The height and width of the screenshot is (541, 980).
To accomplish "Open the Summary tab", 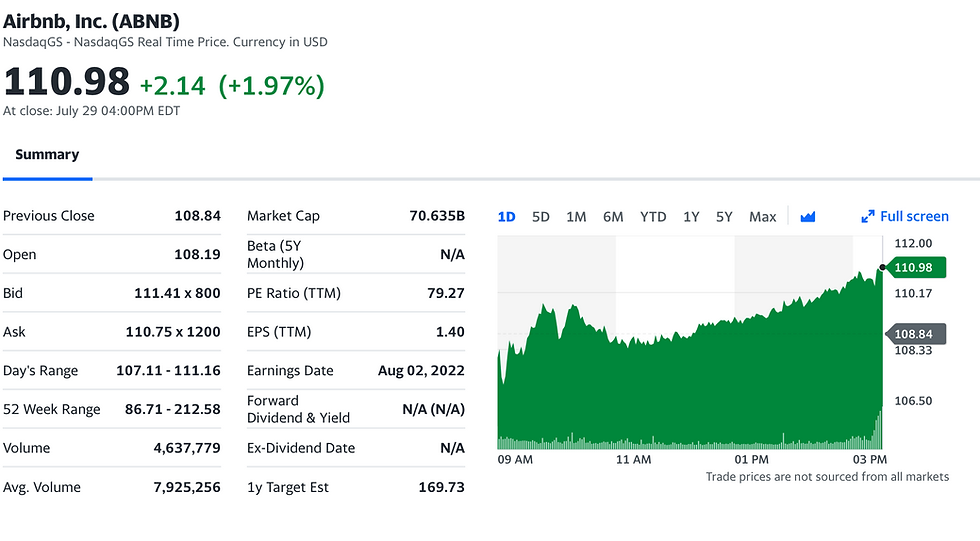I will point(47,155).
